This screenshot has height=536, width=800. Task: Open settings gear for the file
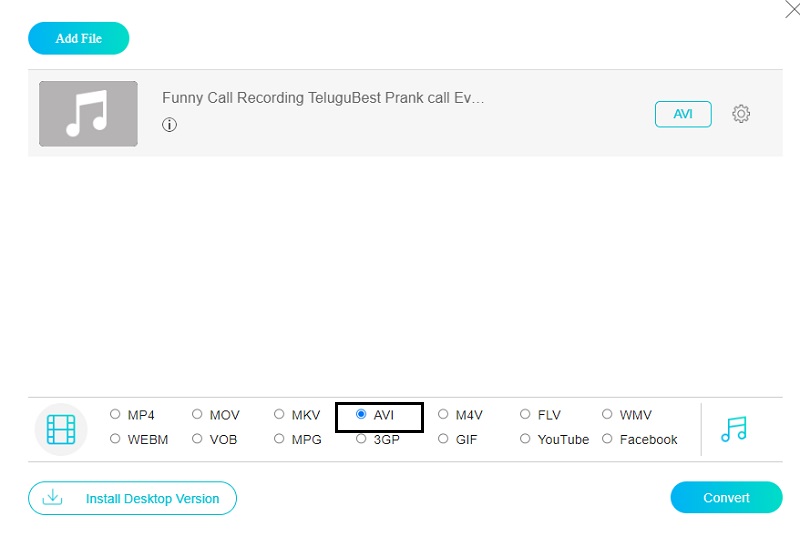point(741,114)
